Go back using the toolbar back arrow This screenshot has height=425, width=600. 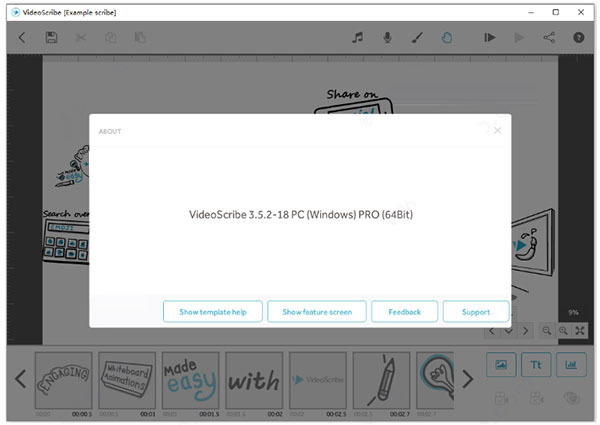pyautogui.click(x=22, y=37)
